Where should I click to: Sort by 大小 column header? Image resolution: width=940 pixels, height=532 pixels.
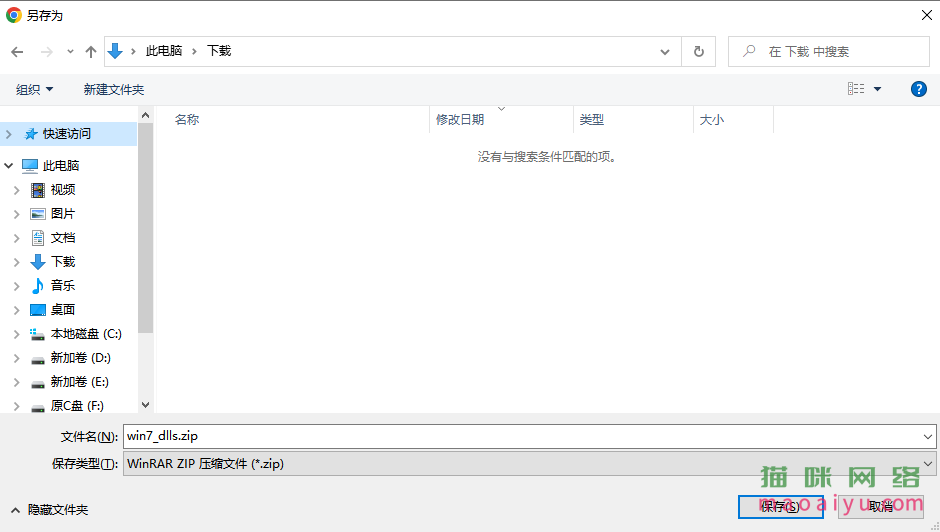pos(712,119)
